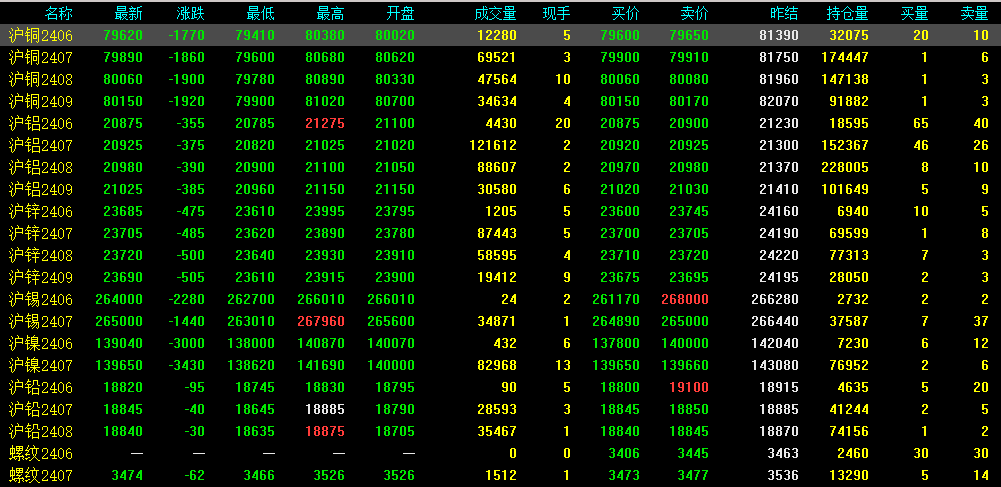This screenshot has width=1001, height=487.
Task: Select the 沪锌2409 contract name
Action: point(40,277)
